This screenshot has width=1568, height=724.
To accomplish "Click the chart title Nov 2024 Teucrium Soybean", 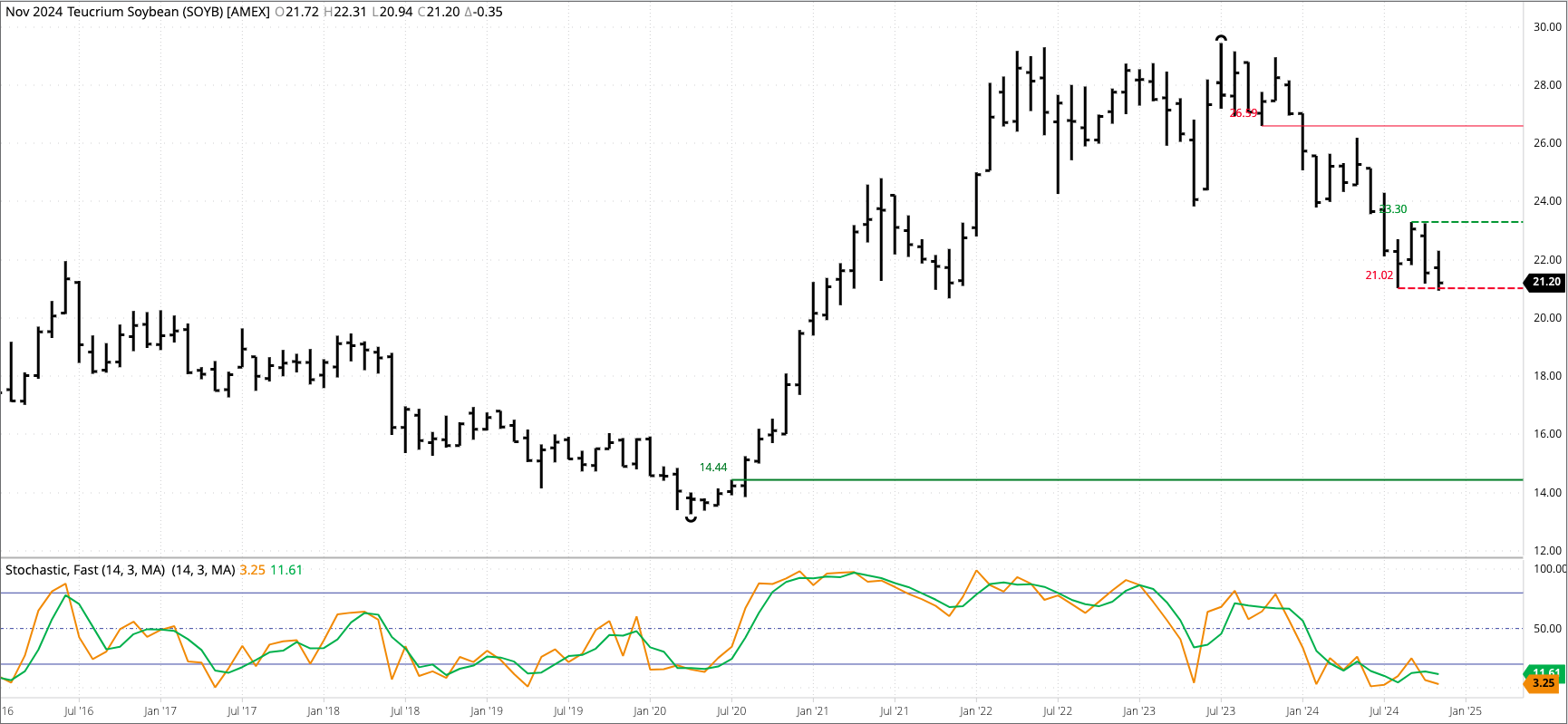I will [136, 12].
